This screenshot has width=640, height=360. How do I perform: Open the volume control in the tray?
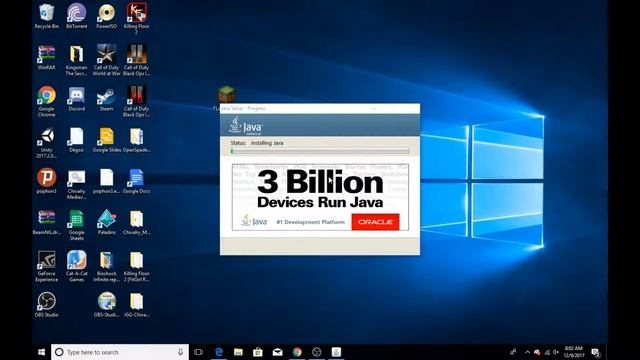tap(556, 352)
